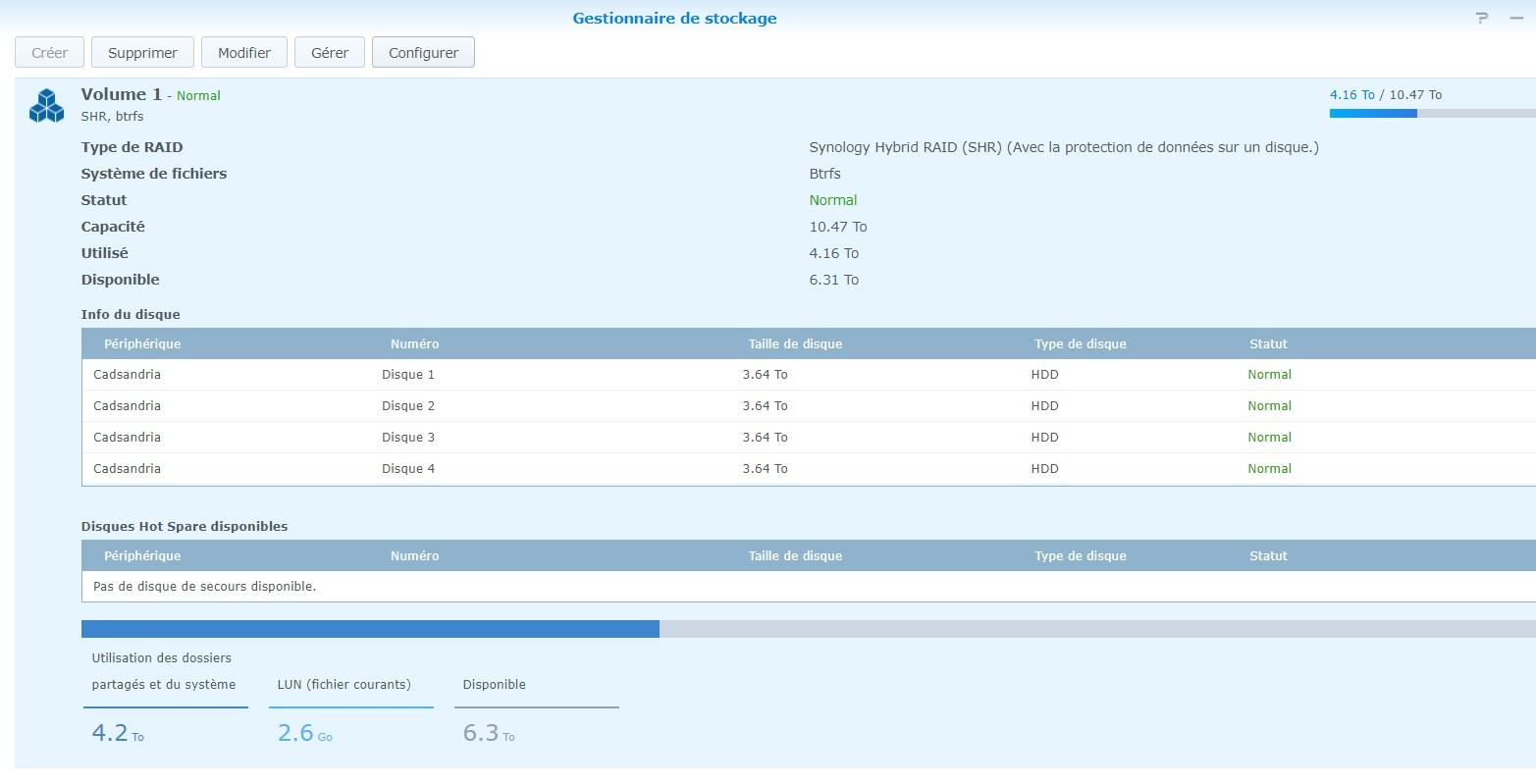Screen dimensions: 1536x784
Task: Open the Configurer button
Action: pos(423,53)
